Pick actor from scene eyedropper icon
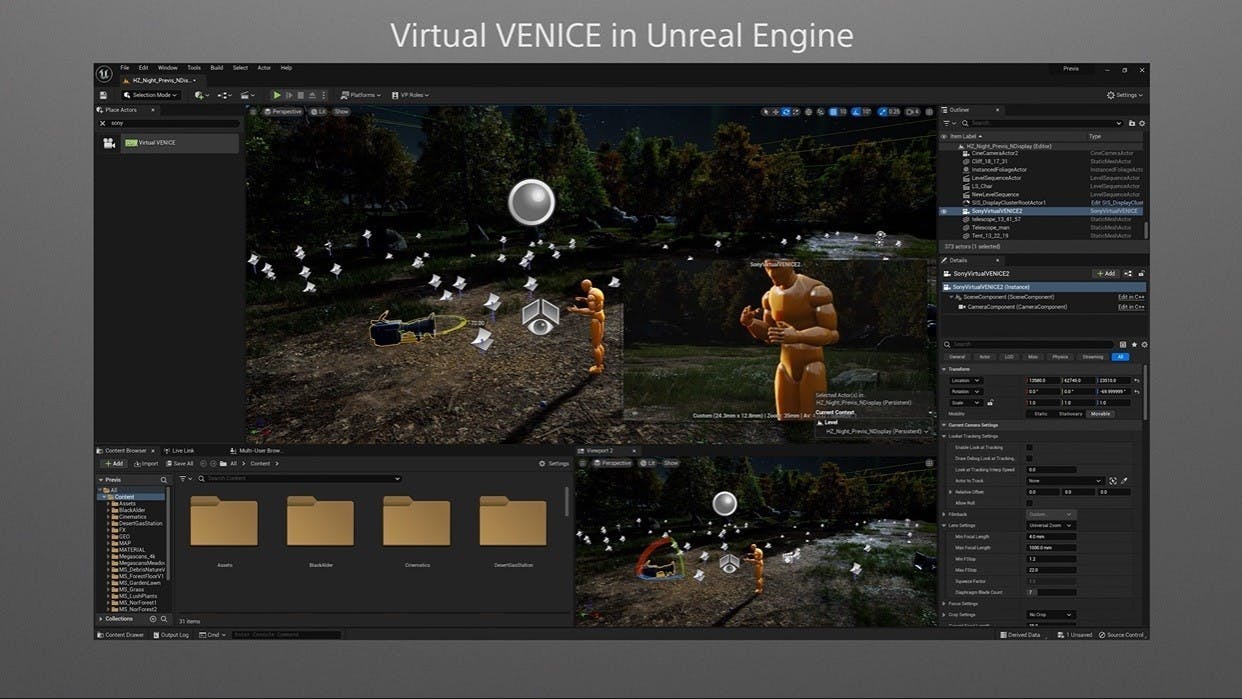Image resolution: width=1242 pixels, height=699 pixels. tap(1124, 481)
